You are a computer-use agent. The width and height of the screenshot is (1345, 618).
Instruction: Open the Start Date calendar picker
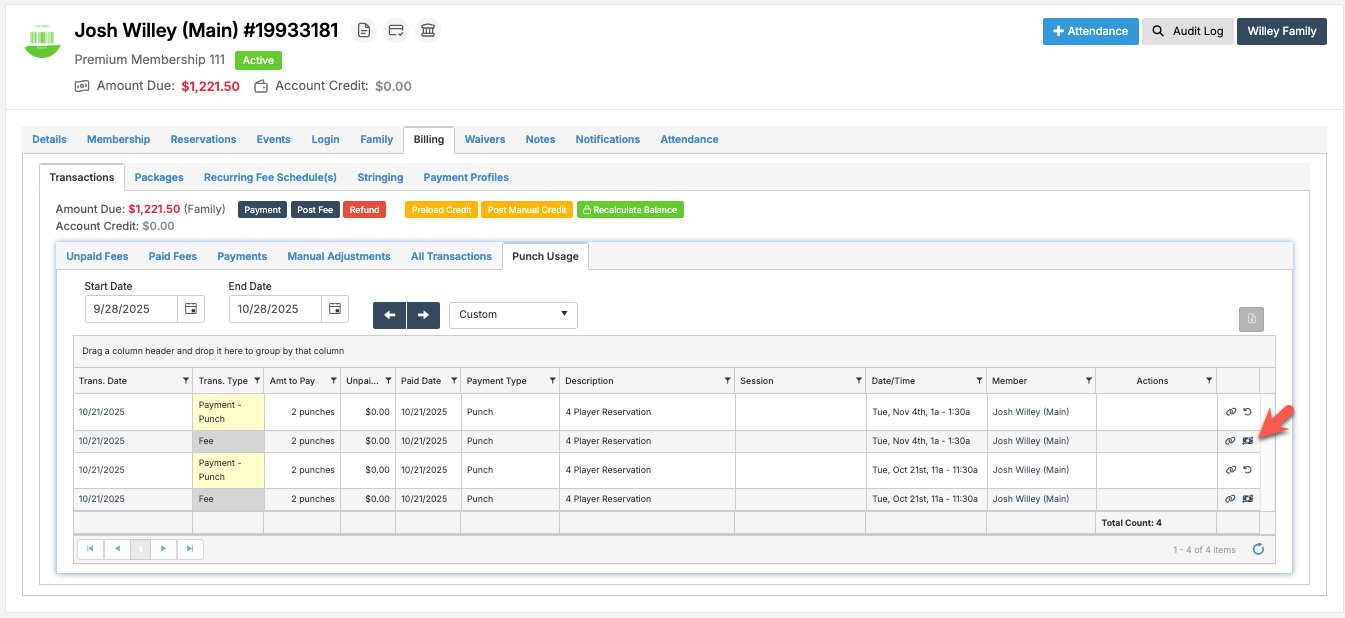pos(191,309)
